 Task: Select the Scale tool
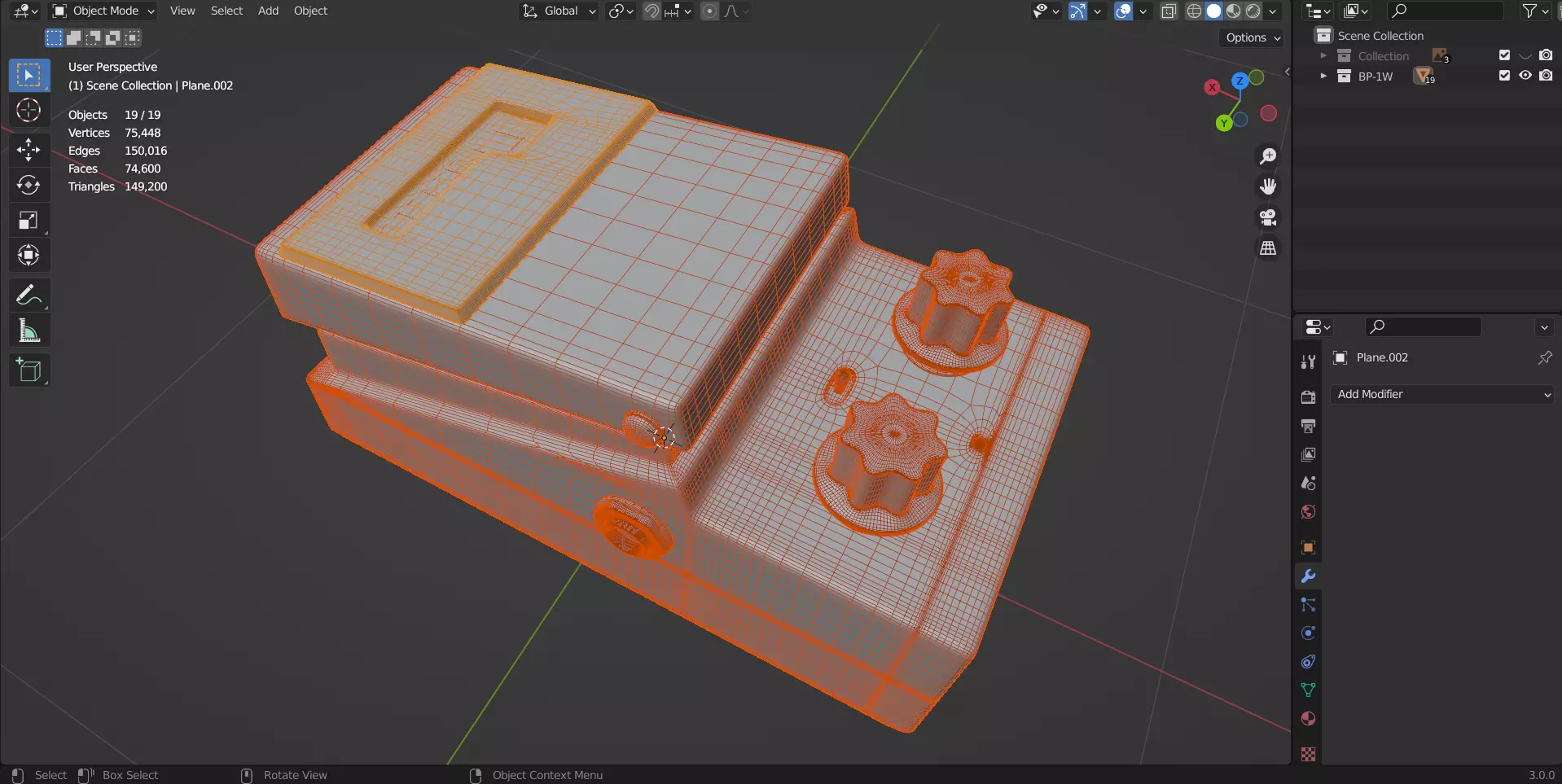[29, 220]
